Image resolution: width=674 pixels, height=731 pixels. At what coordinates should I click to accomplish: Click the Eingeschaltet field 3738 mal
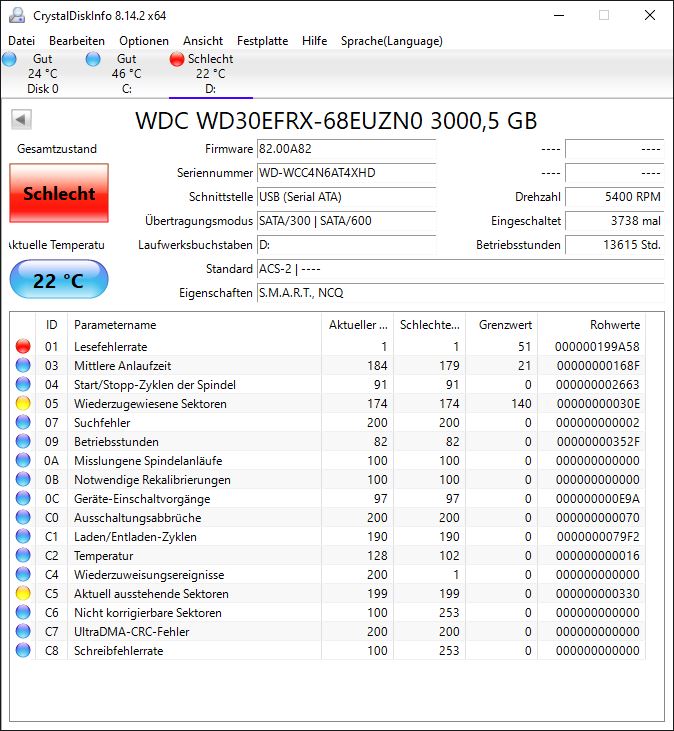pos(614,221)
